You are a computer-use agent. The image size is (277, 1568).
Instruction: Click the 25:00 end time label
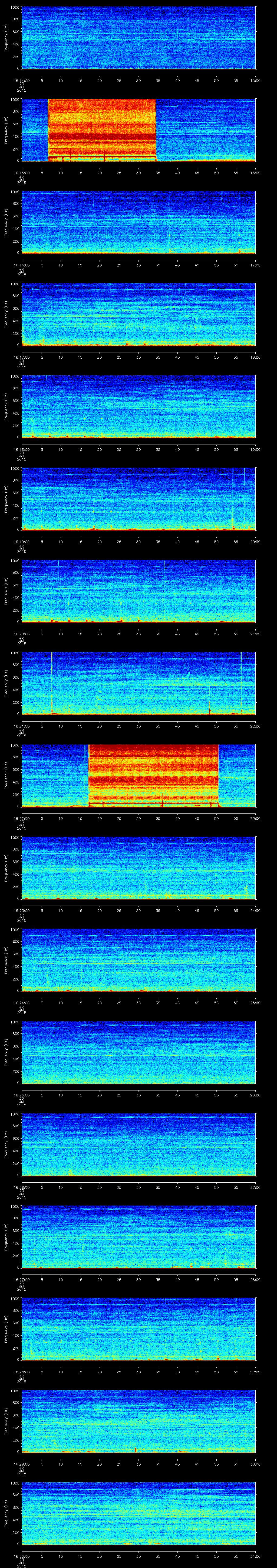point(255,1003)
